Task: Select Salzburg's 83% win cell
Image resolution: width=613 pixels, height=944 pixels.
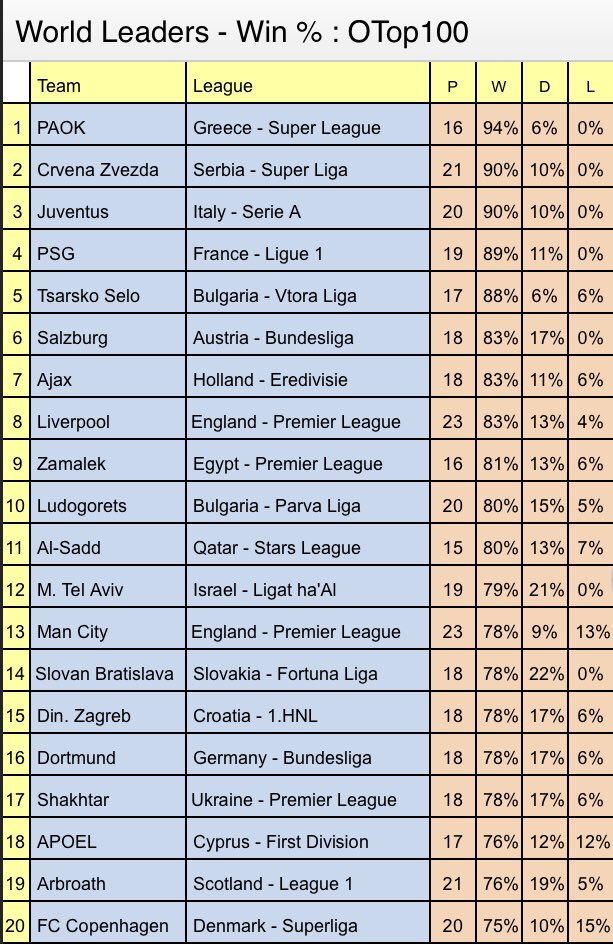Action: click(x=499, y=338)
